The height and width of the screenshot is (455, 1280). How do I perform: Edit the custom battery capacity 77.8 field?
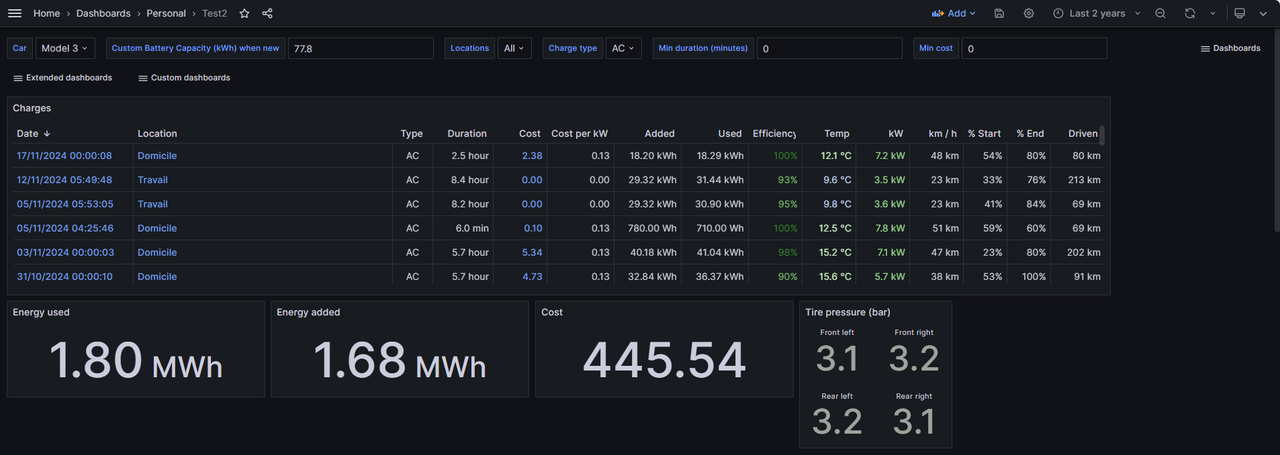360,48
